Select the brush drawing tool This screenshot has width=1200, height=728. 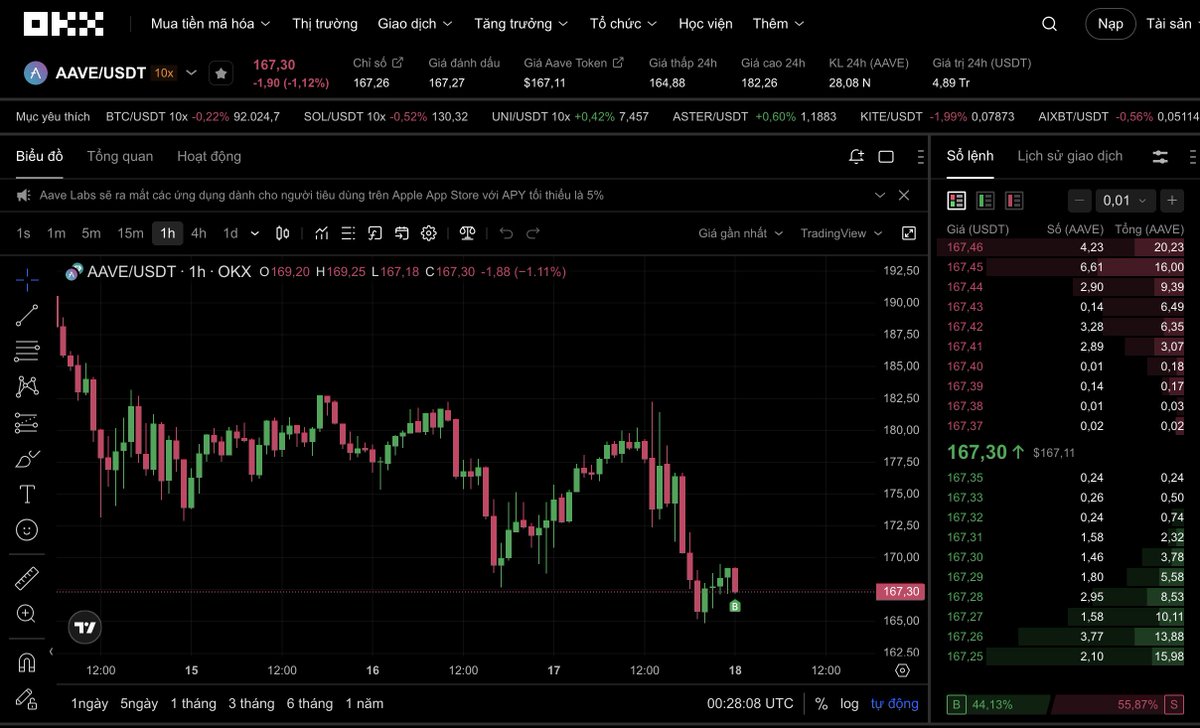[x=27, y=459]
